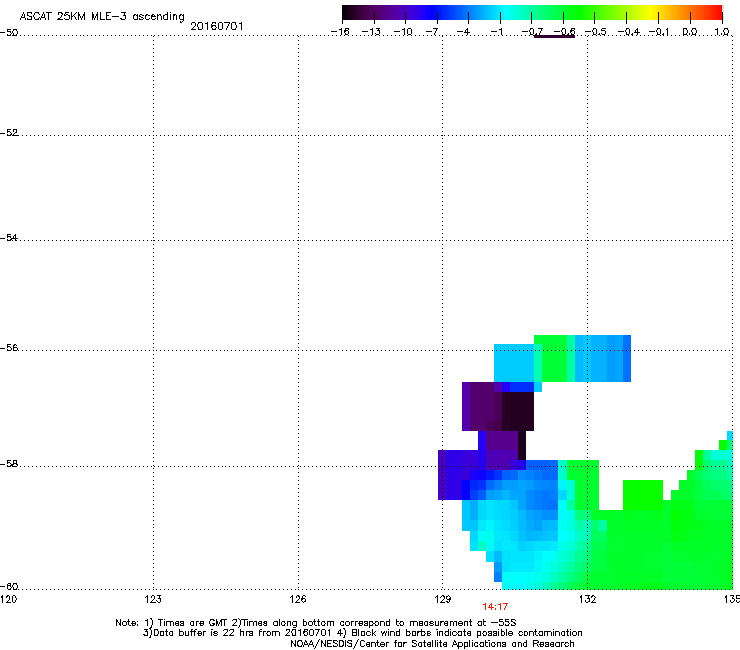Viewport: 740px width, 650px height.
Task: Click the 1.0 color scale label
Action: (x=722, y=32)
